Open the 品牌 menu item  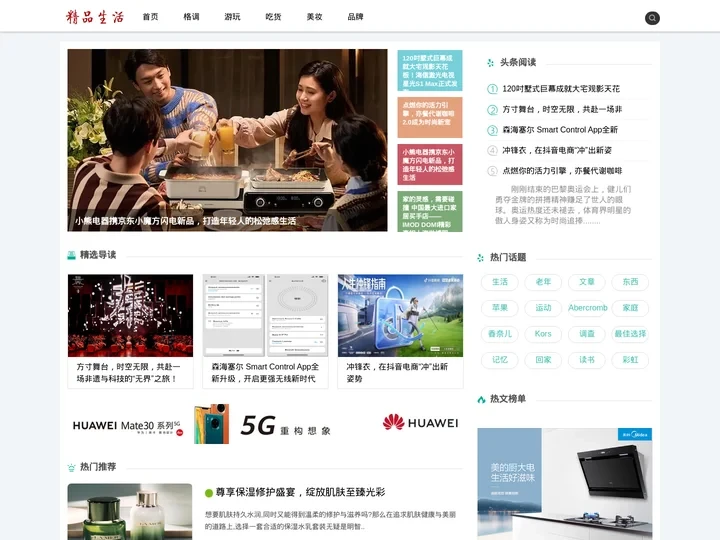click(x=355, y=17)
